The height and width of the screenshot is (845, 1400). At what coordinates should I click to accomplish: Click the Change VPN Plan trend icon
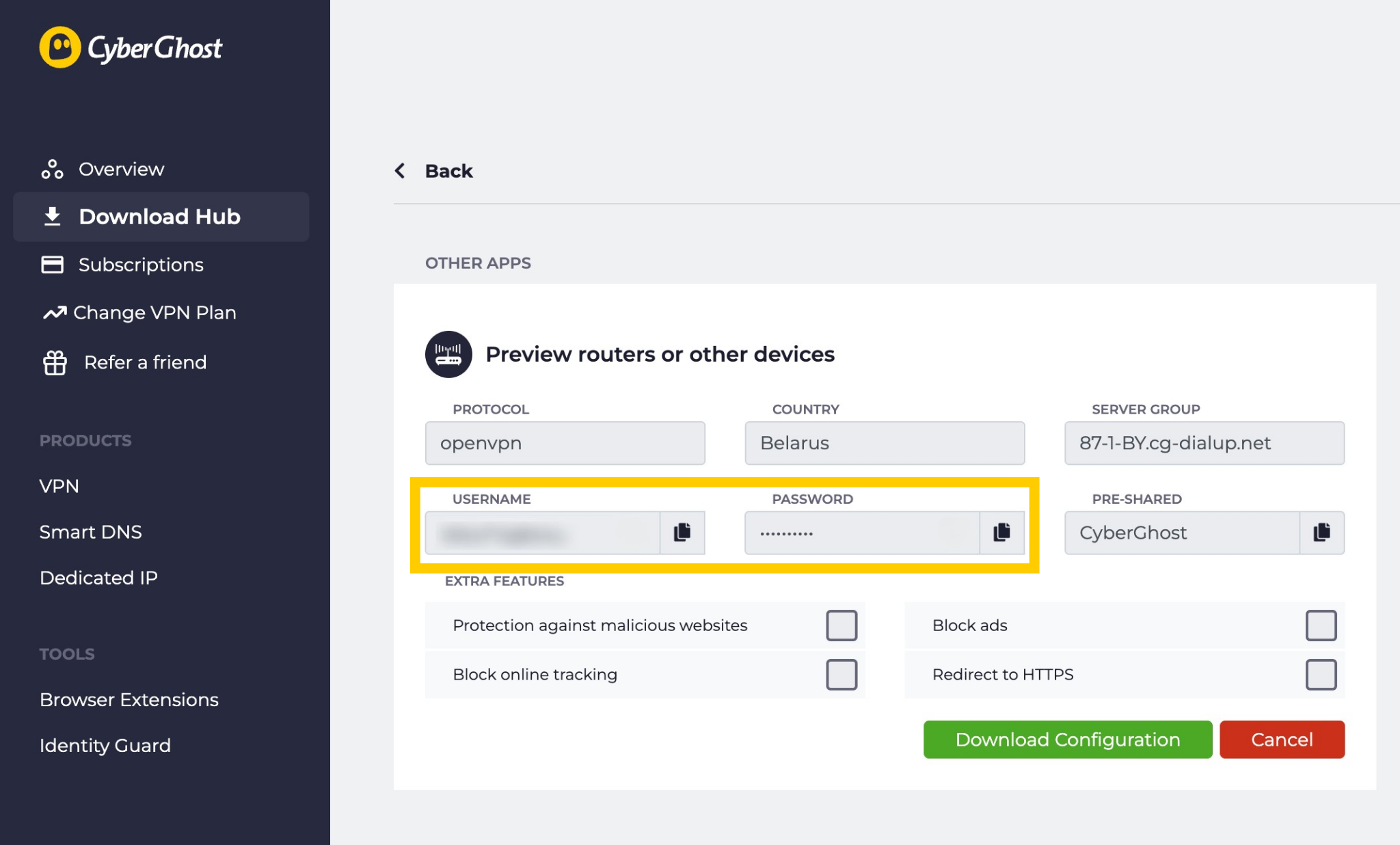tap(55, 312)
